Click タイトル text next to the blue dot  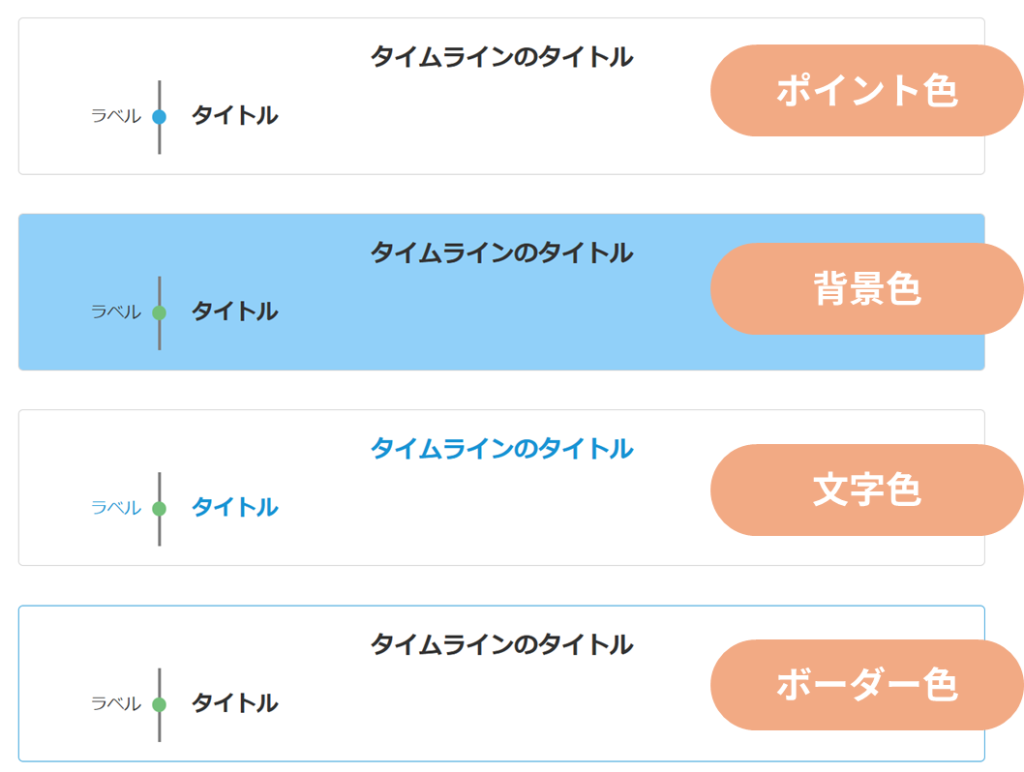click(x=235, y=116)
